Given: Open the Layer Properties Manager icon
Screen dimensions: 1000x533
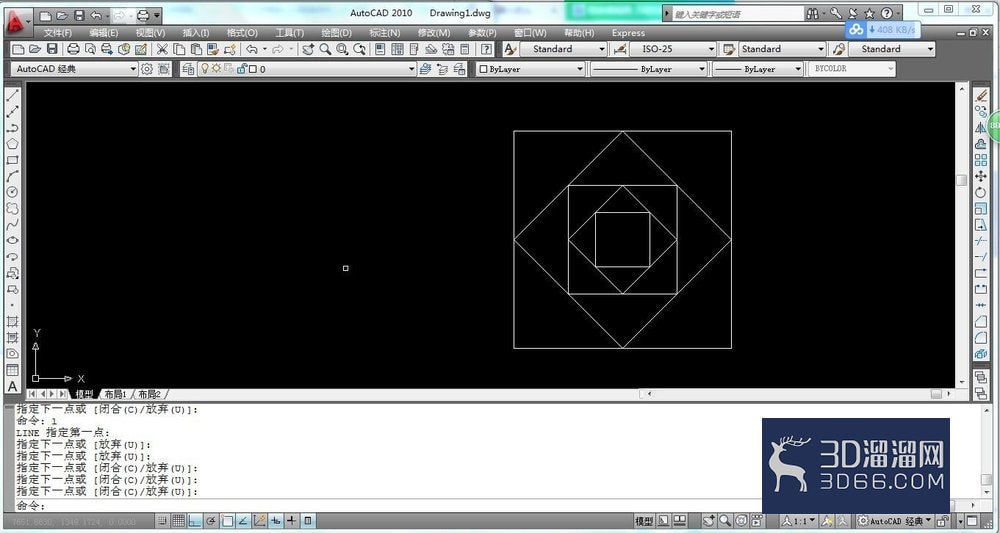Looking at the screenshot, I should [x=188, y=69].
